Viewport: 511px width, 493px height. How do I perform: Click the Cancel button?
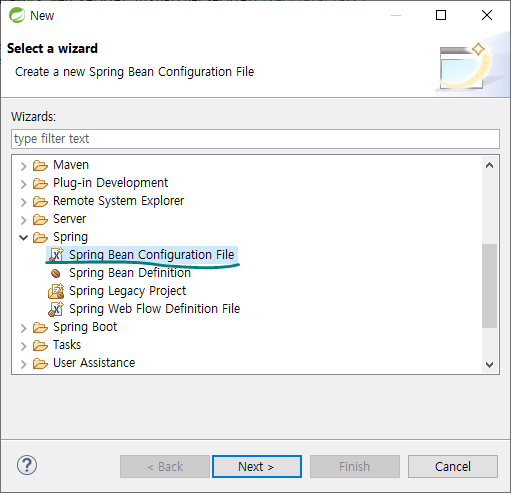coord(453,466)
